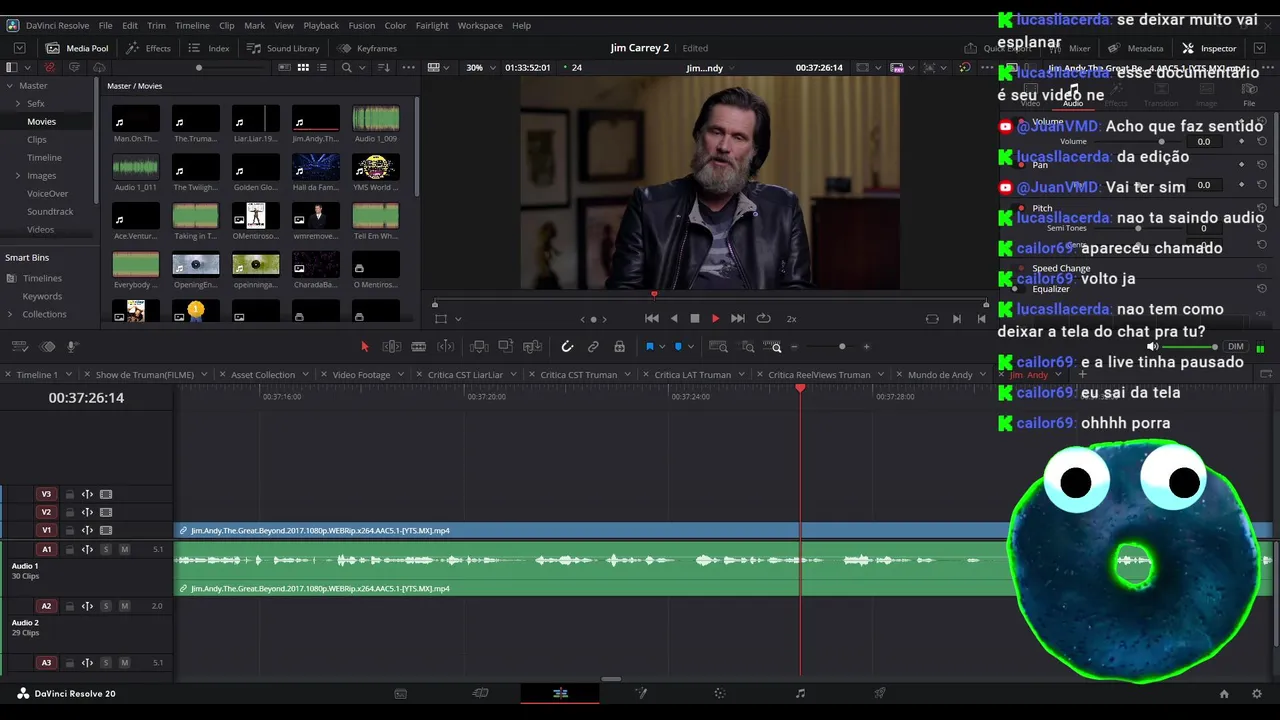Screen dimensions: 1280x720
Task: Open viewer zoom 30% dropdown
Action: coord(481,67)
